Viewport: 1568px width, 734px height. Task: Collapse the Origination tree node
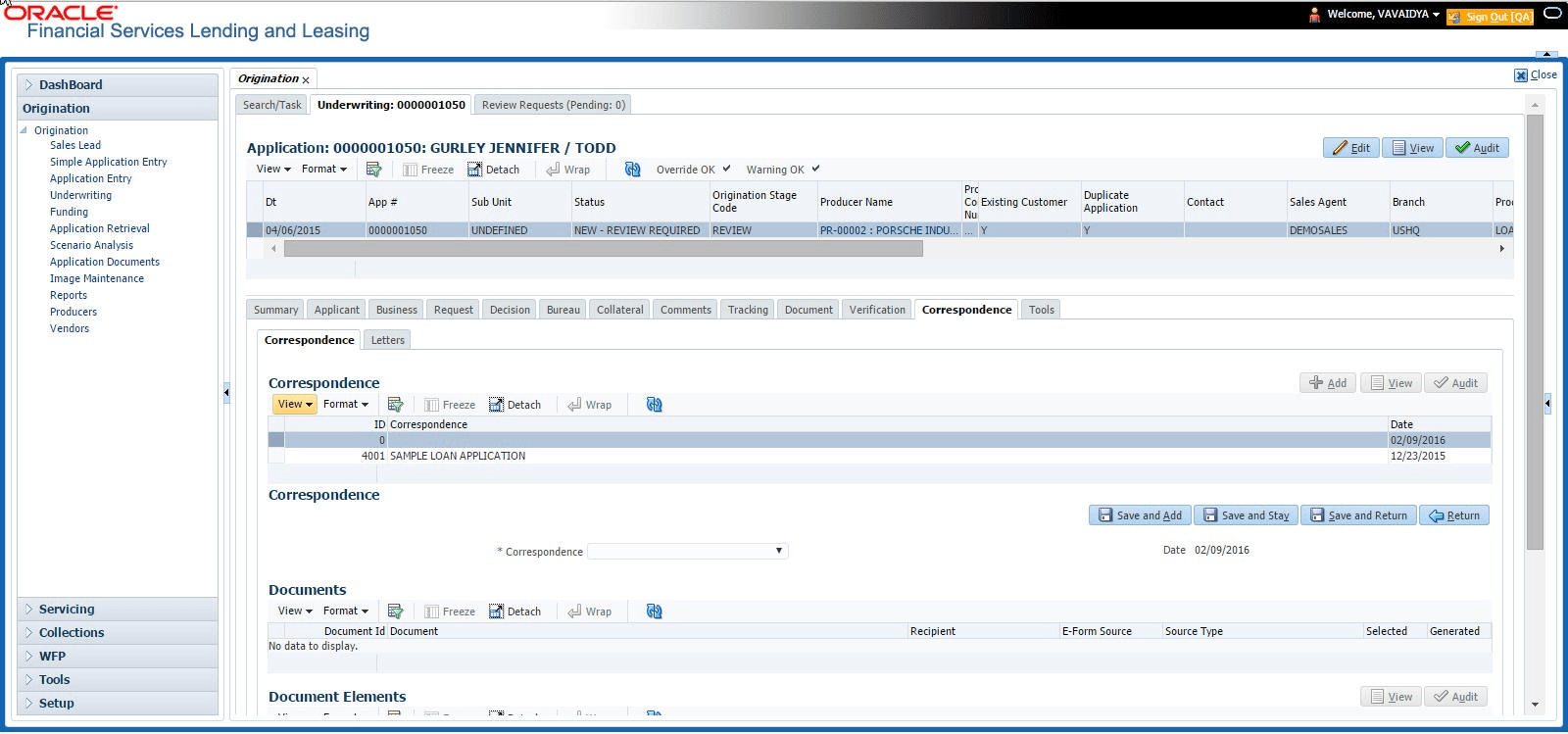[x=24, y=130]
